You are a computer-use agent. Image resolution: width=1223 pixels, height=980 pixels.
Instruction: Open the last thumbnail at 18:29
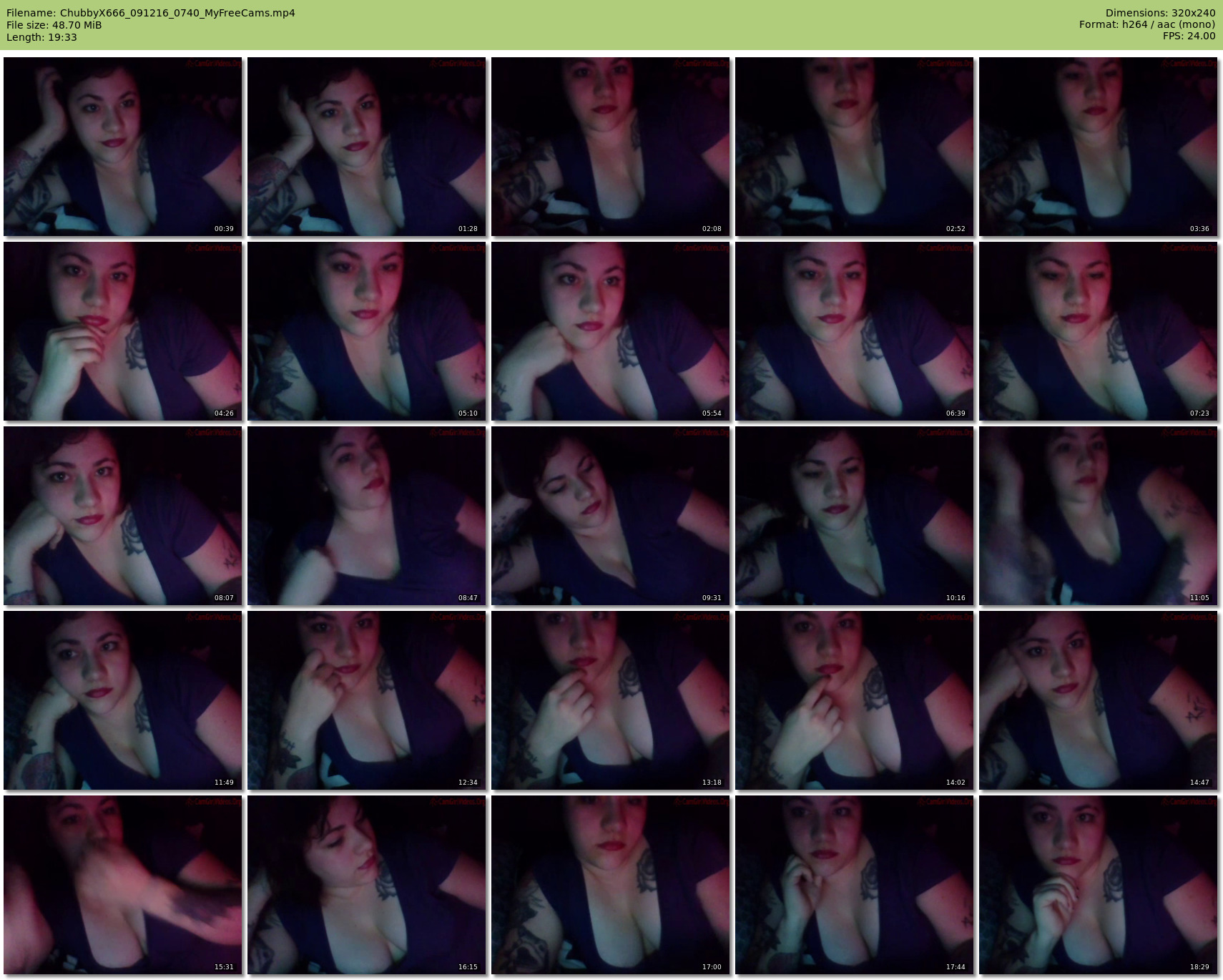(x=1099, y=885)
